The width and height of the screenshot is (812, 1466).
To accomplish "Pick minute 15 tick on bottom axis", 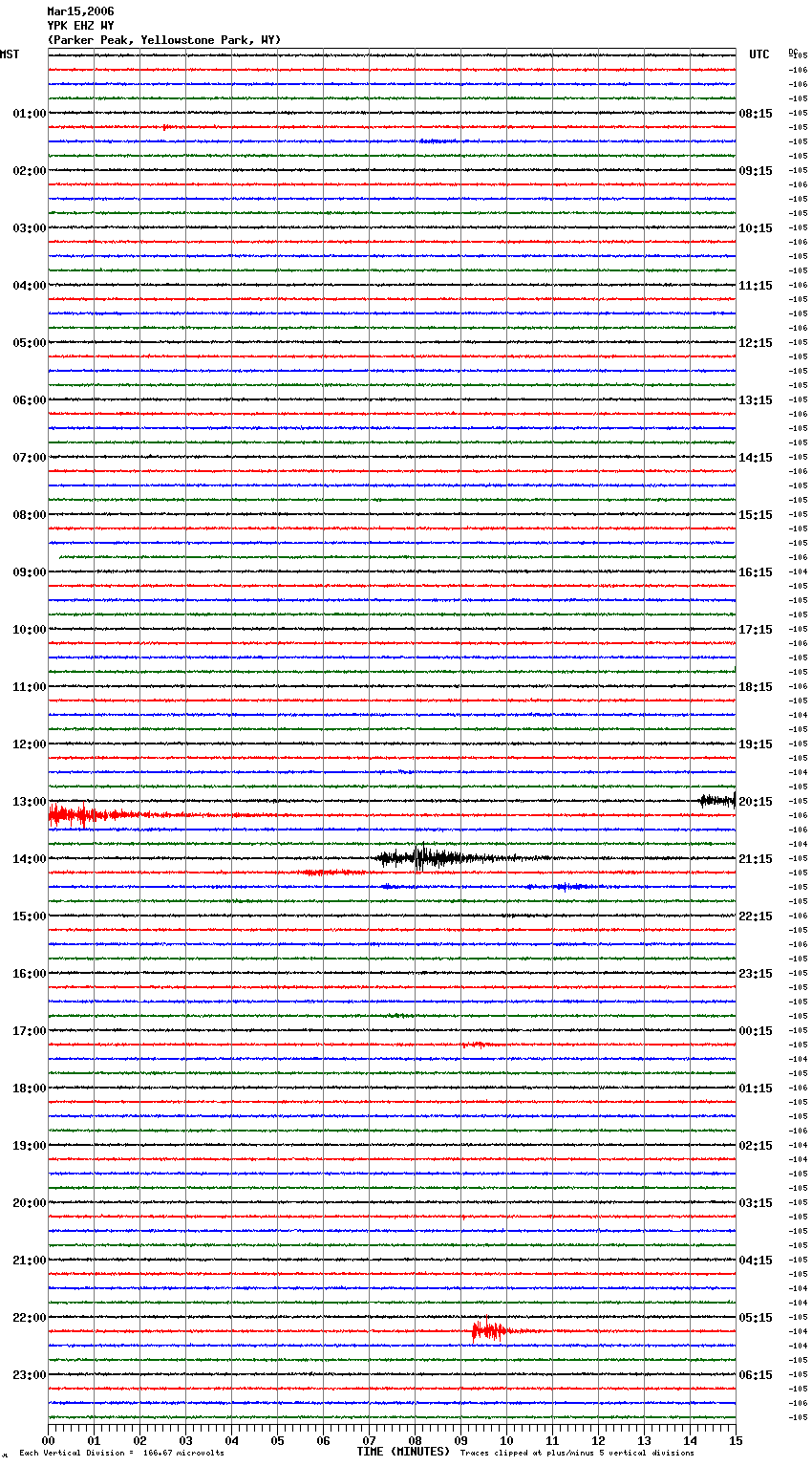I will tap(735, 1439).
